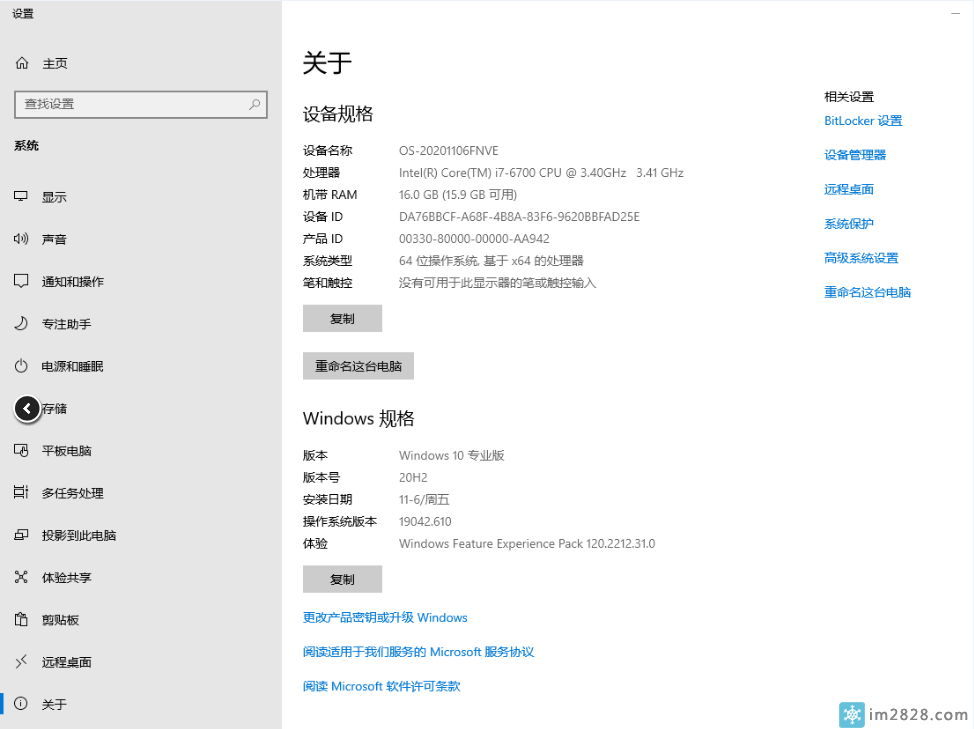Click the search magnifier icon
Screen dimensions: 974x729
(x=254, y=104)
